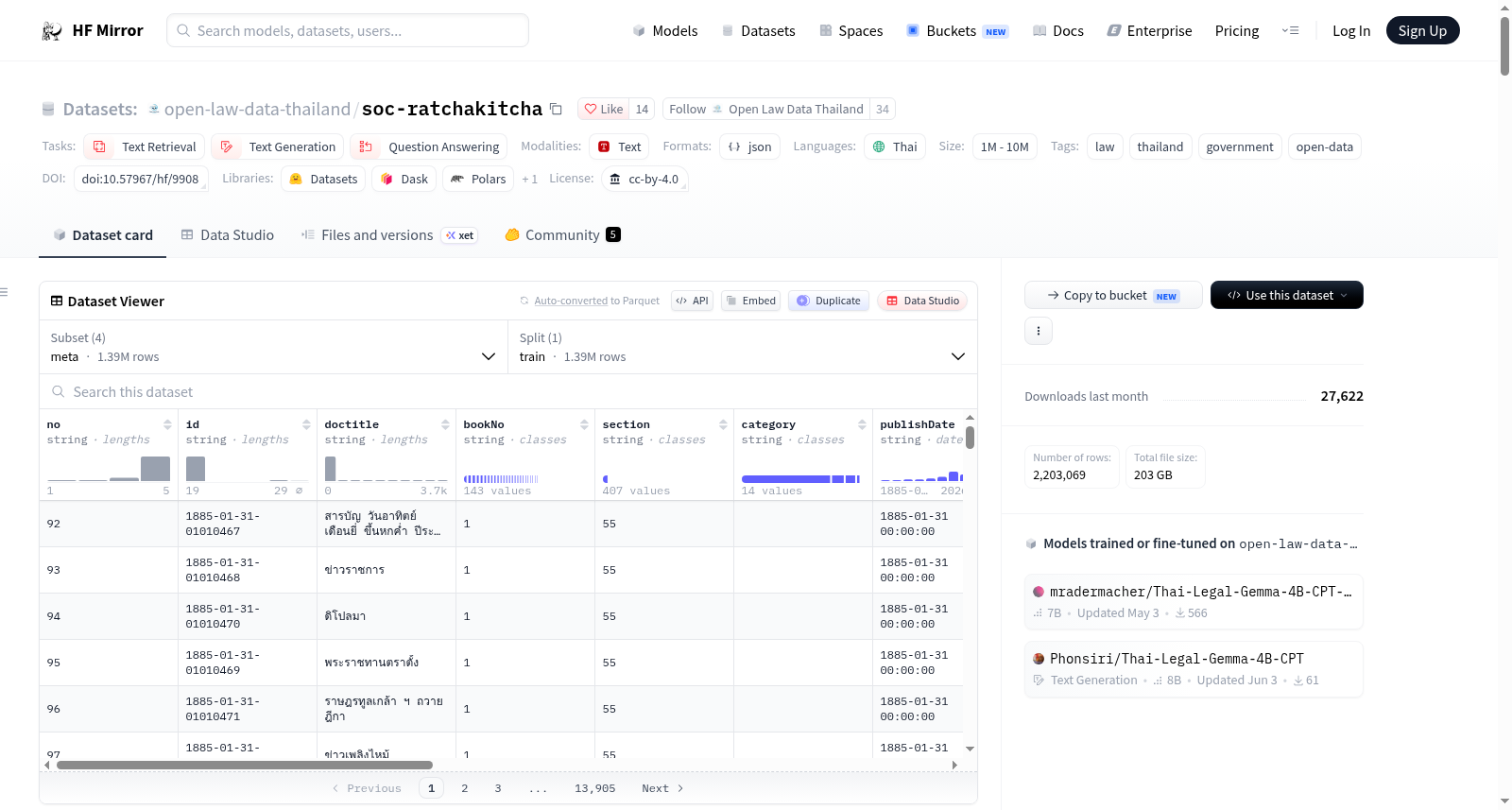The image size is (1512, 810).
Task: Sort the 'category' column
Action: tap(862, 424)
